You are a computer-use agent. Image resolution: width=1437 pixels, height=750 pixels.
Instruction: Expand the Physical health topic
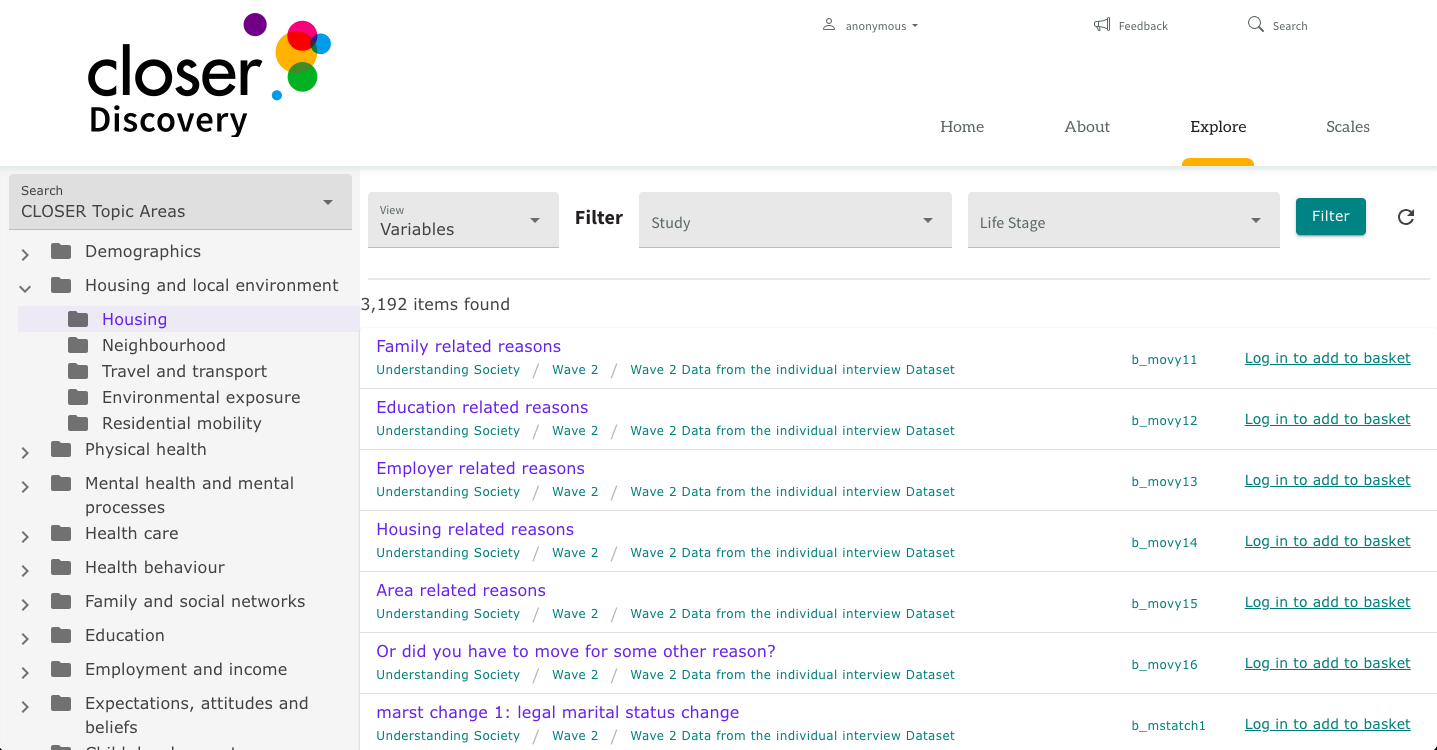[x=24, y=451]
